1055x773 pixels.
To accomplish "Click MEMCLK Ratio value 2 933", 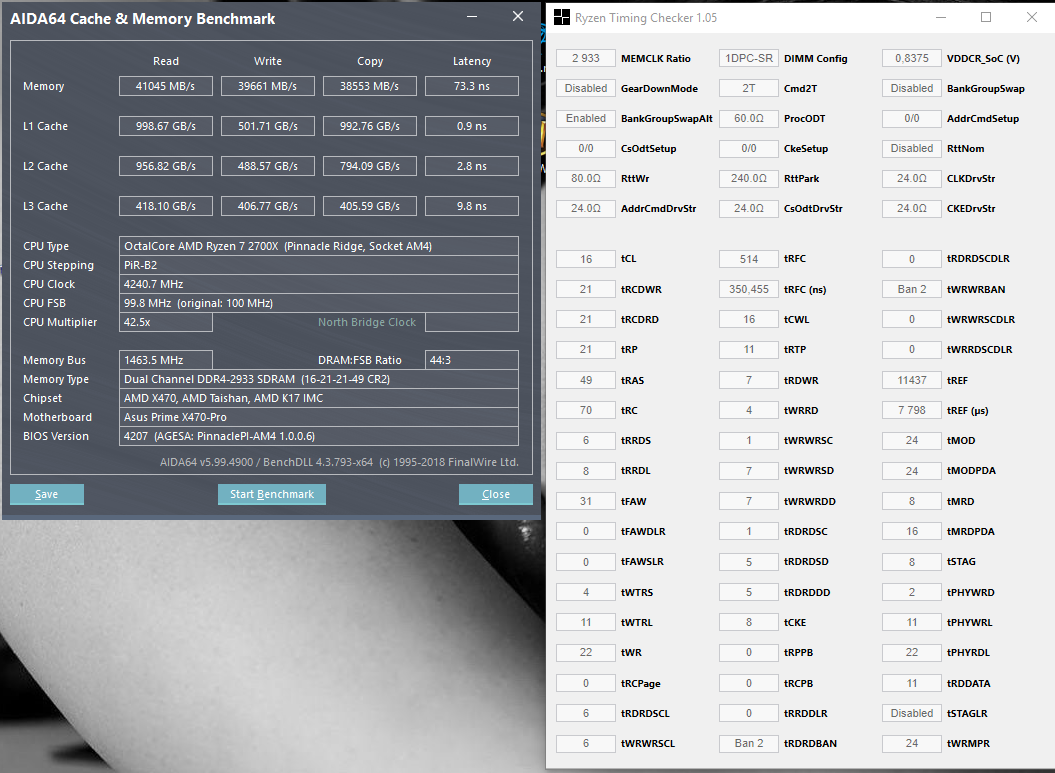I will point(586,59).
